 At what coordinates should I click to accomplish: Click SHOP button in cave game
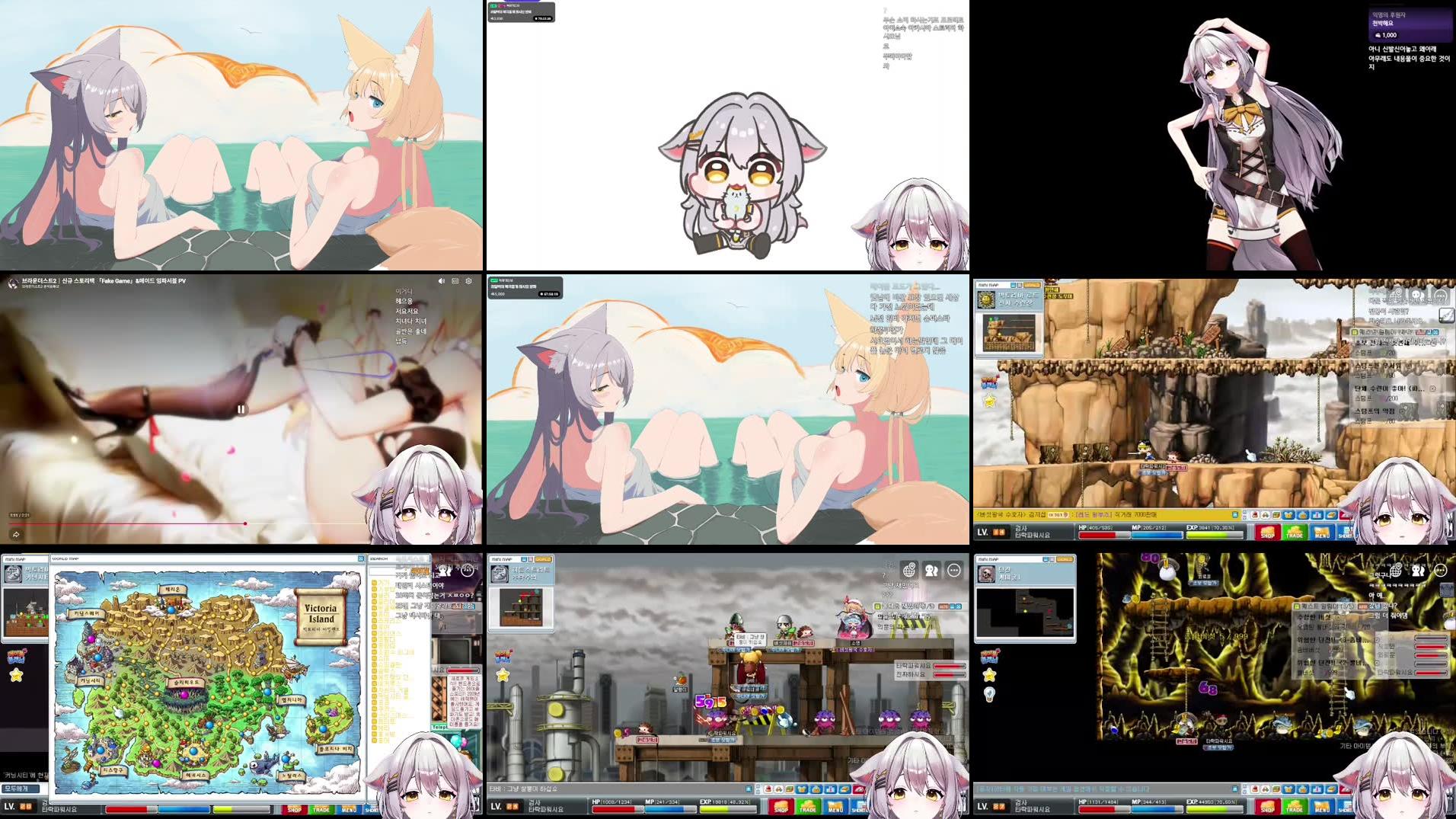click(x=1267, y=807)
